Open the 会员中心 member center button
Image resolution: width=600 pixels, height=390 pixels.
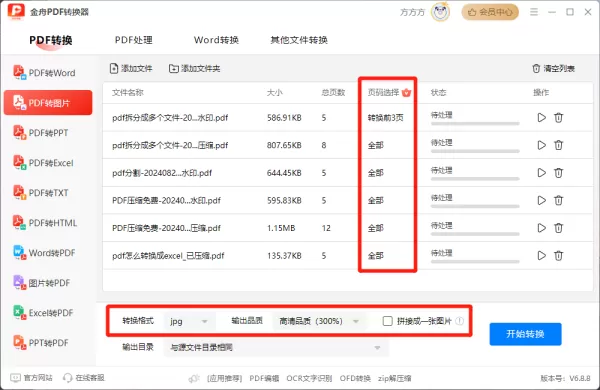[490, 12]
